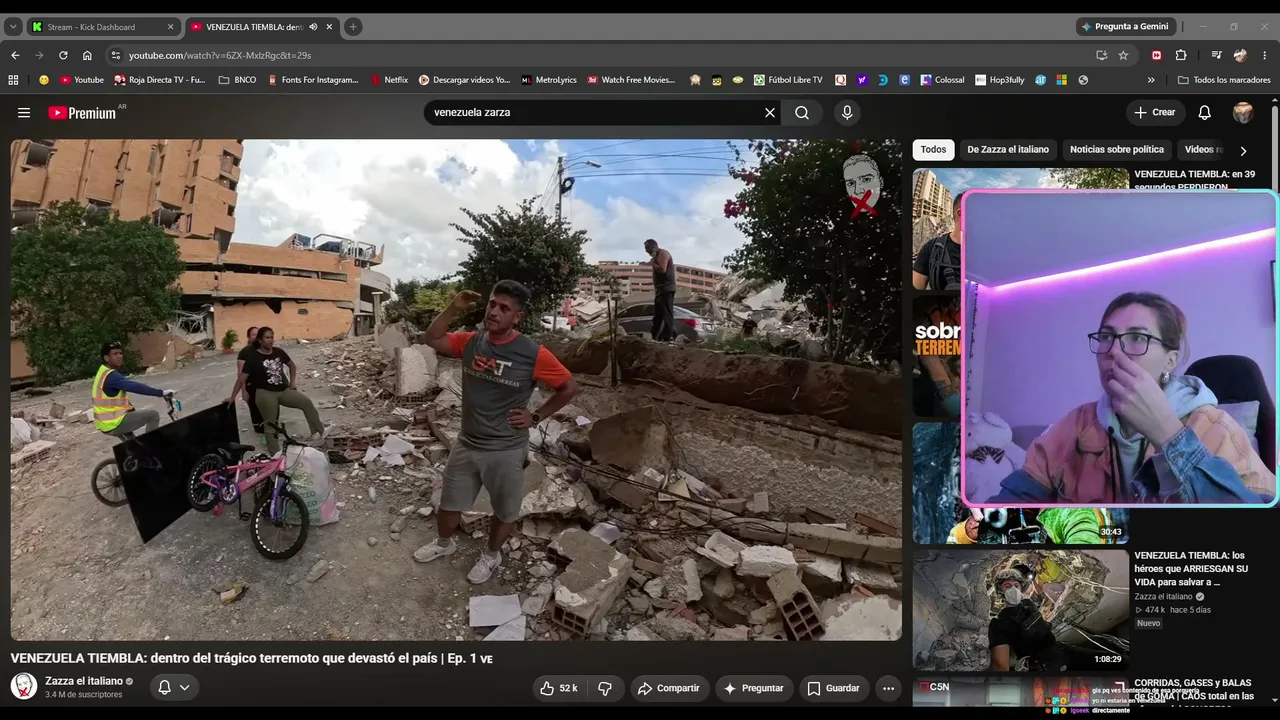1280x720 pixels.
Task: Open the Todos los marcadores folder
Action: pyautogui.click(x=1224, y=80)
